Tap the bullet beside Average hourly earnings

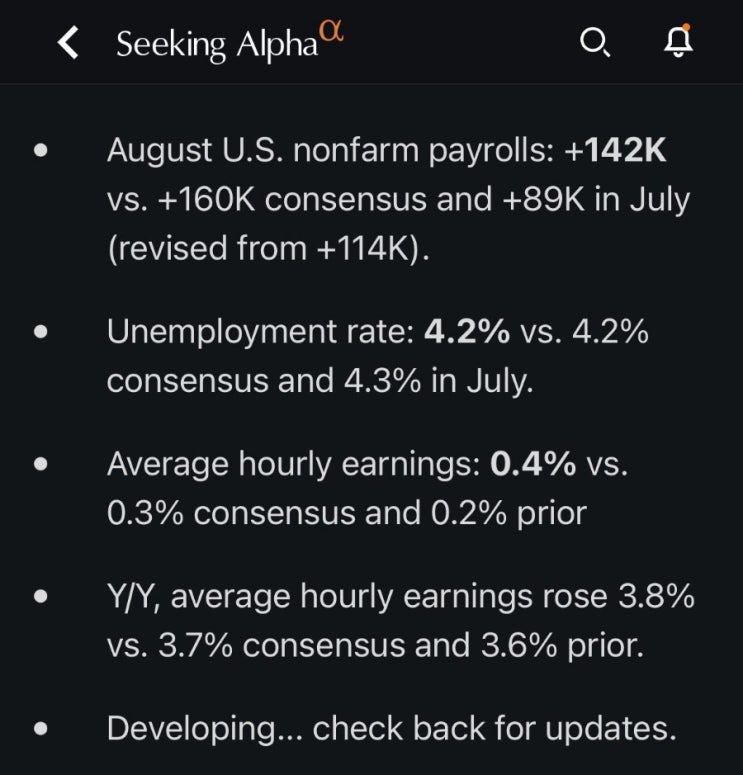41,464
